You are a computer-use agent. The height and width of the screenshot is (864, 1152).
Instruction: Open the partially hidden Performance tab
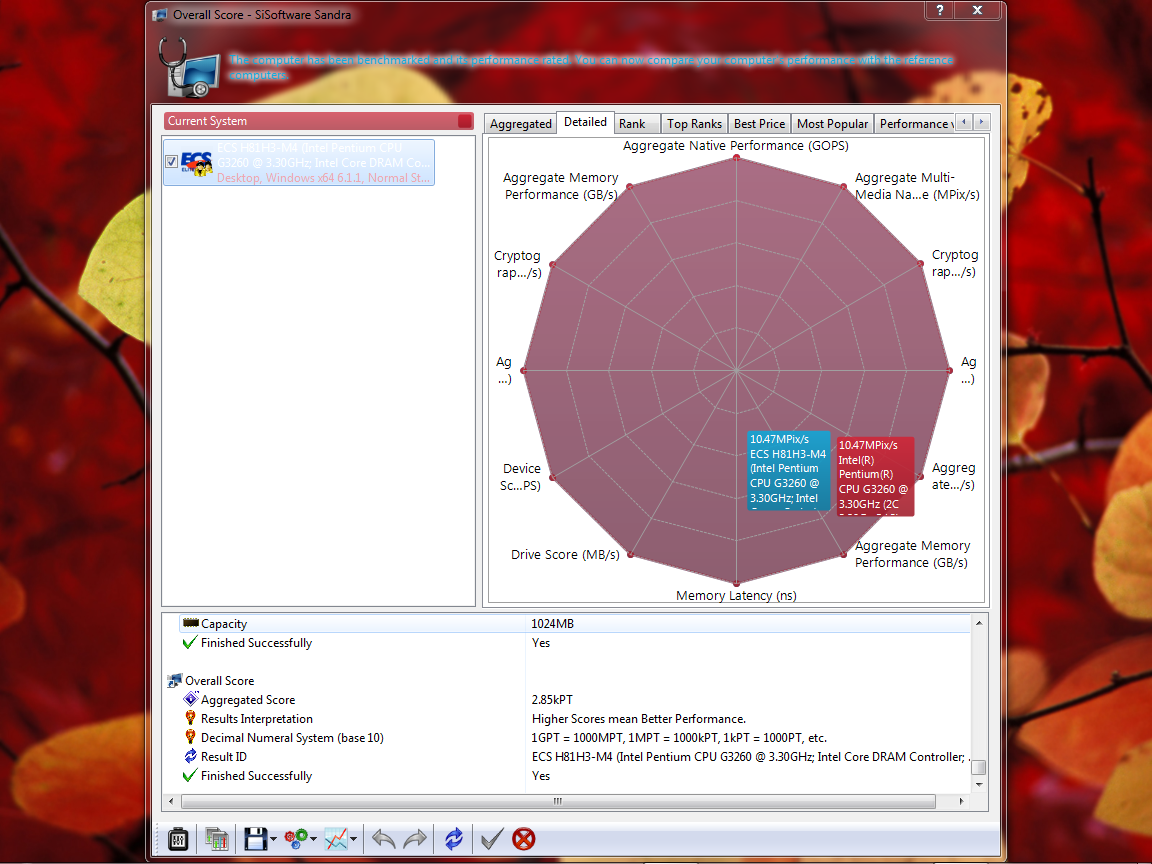(914, 123)
